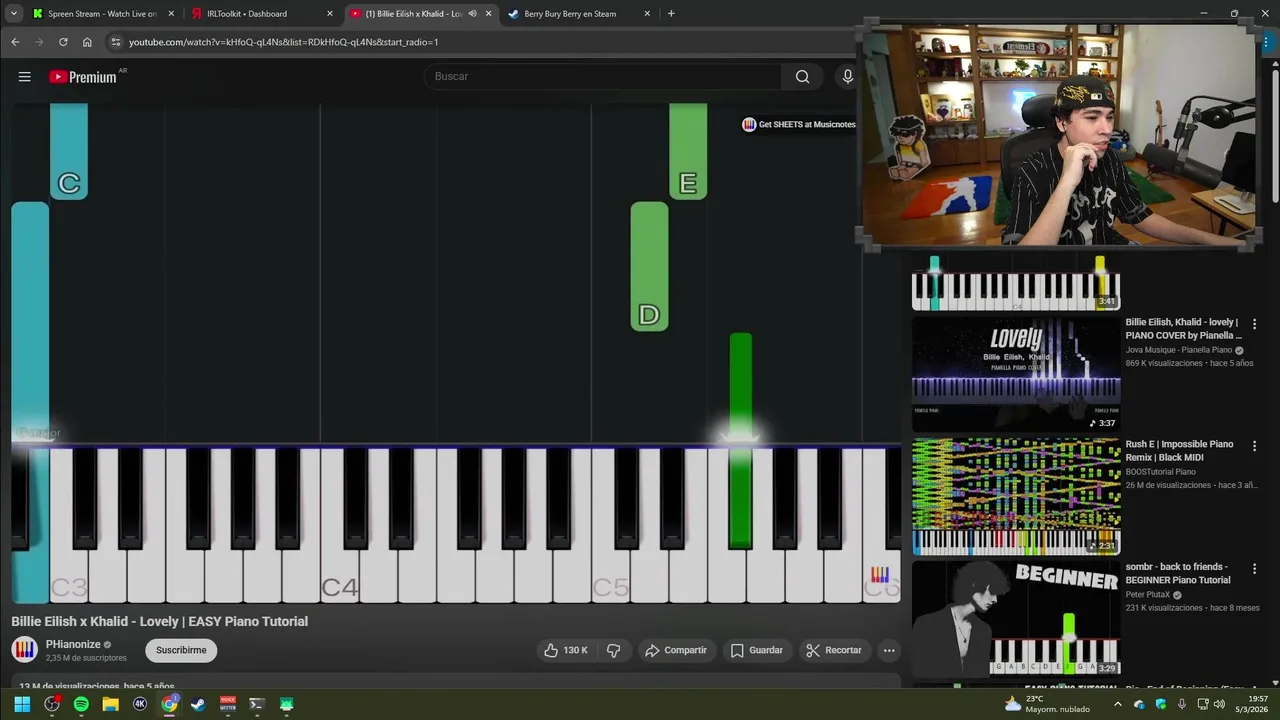Close the Spreen Stream tab

[x=171, y=14]
